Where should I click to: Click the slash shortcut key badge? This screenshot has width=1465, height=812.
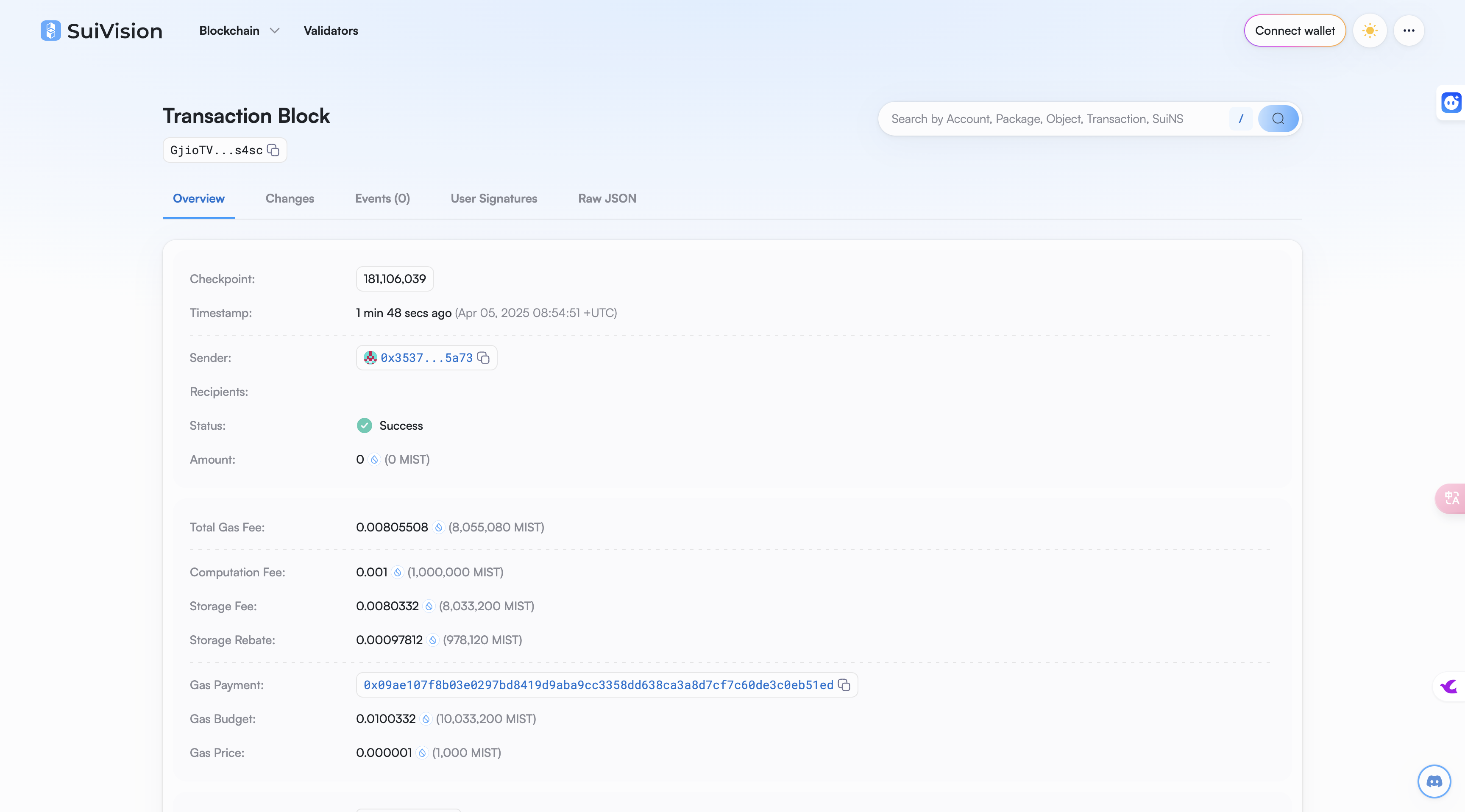[x=1241, y=119]
